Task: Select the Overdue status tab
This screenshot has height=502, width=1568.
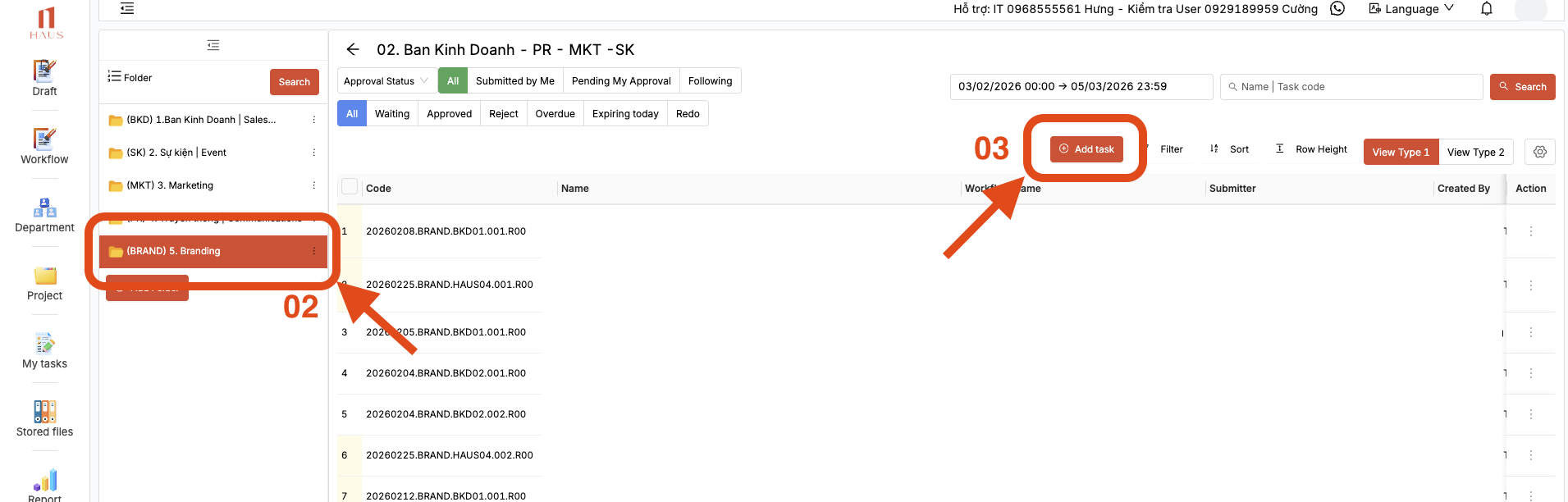Action: (555, 114)
